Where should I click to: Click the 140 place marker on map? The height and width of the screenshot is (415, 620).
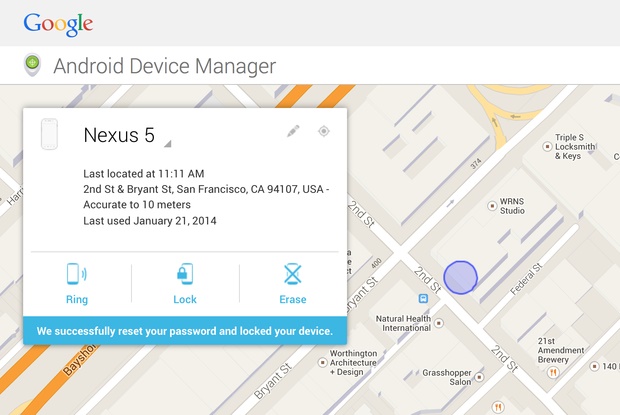tap(594, 366)
